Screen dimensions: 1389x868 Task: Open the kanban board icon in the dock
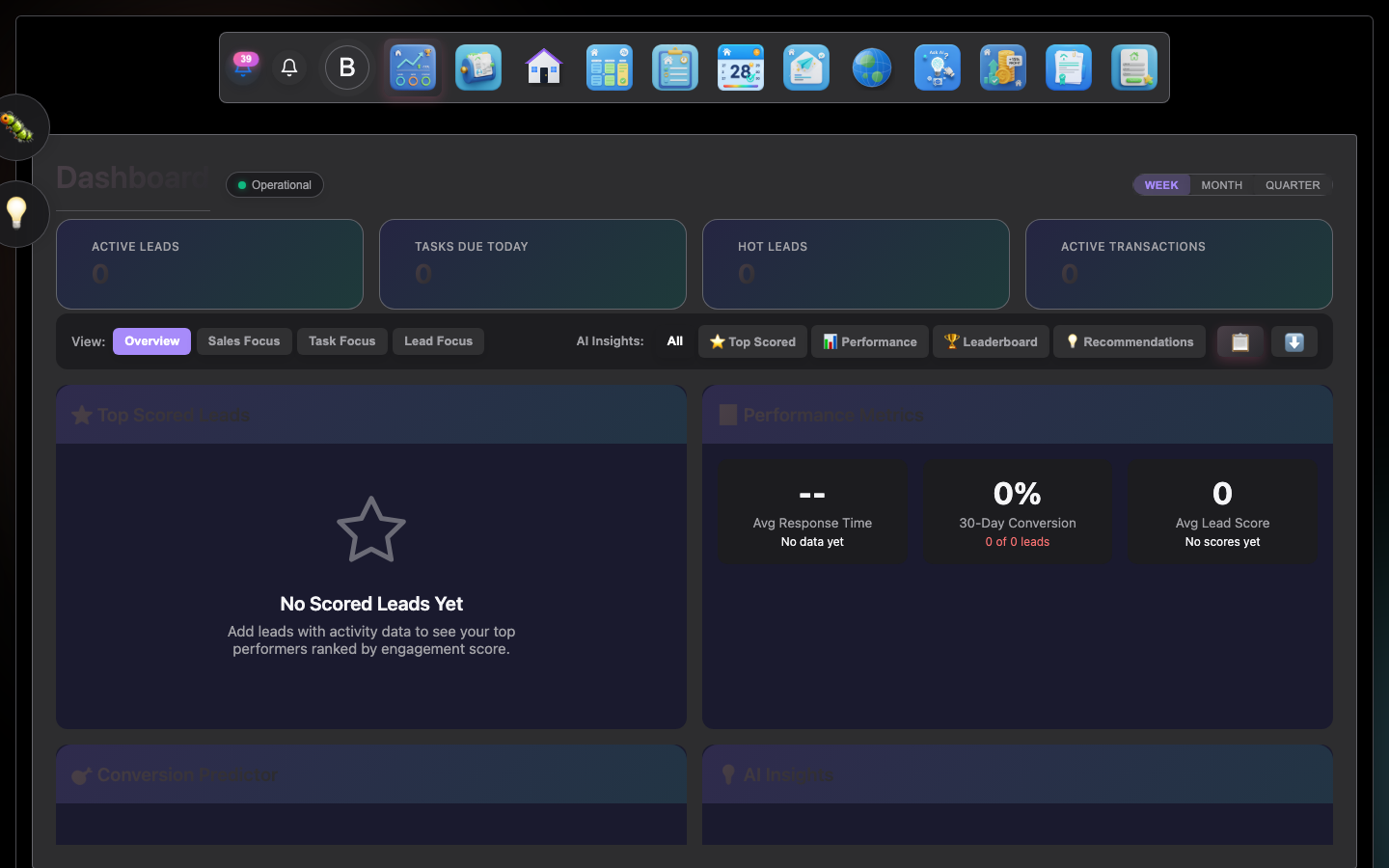(609, 68)
